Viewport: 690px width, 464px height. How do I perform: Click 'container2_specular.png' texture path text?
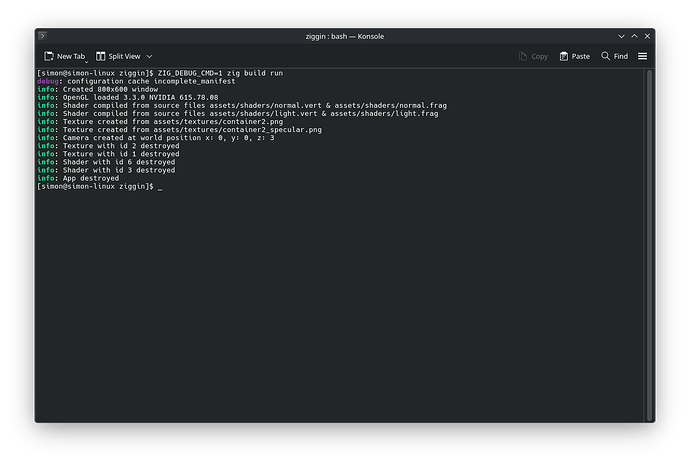[x=270, y=130]
